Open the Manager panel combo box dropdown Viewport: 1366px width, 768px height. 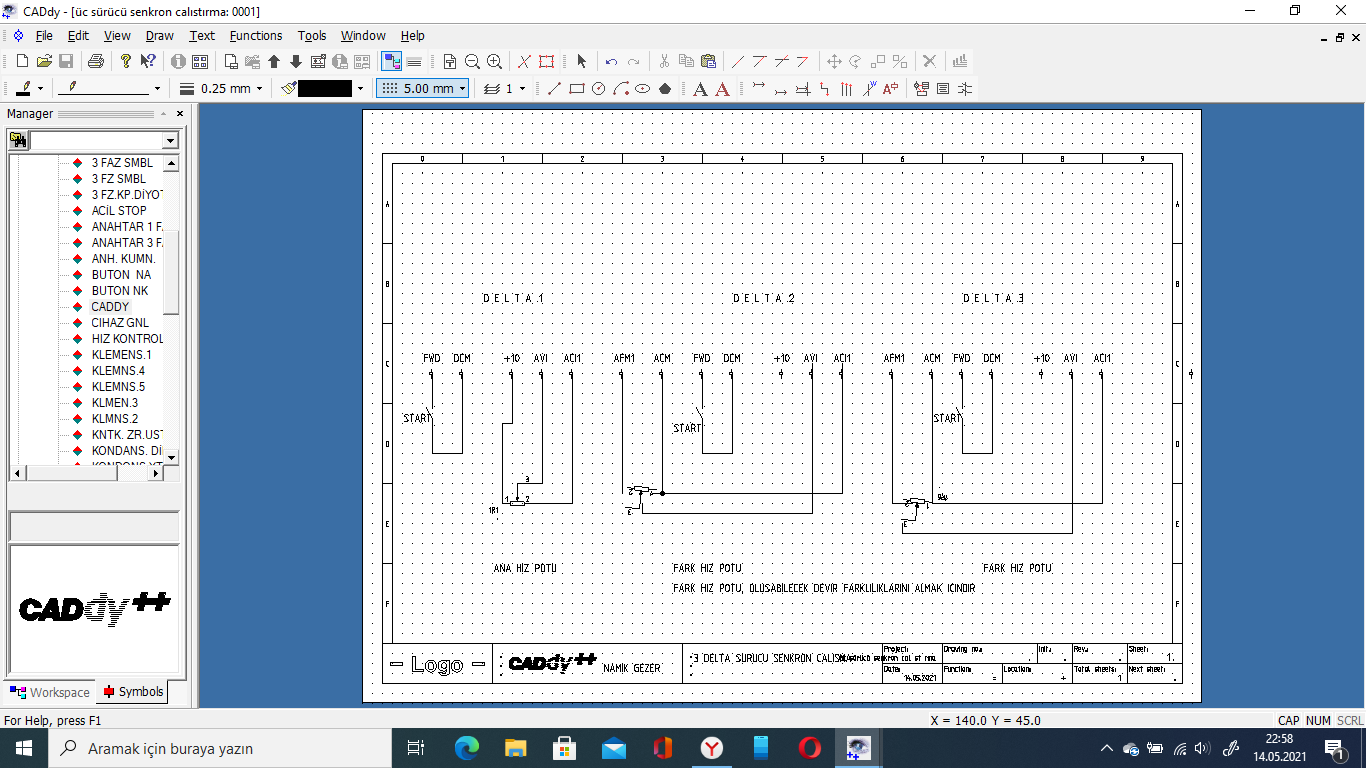170,141
